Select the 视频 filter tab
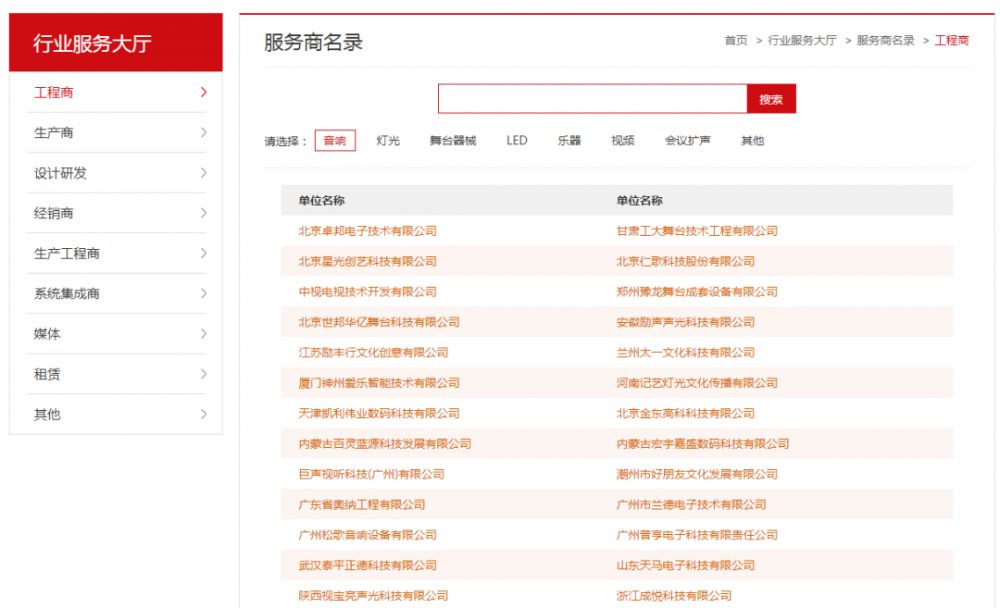Image resolution: width=1000 pixels, height=608 pixels. (622, 140)
